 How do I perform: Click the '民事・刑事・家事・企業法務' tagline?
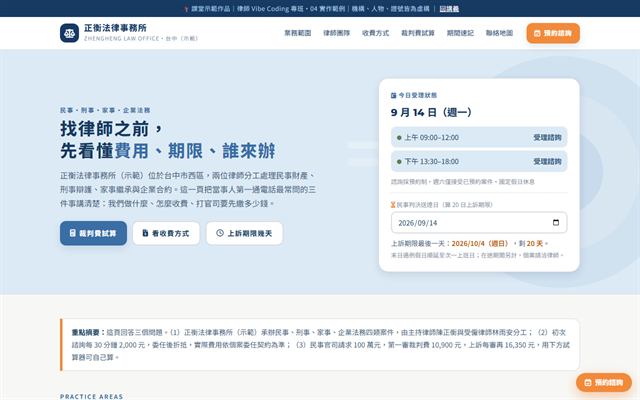click(x=105, y=110)
